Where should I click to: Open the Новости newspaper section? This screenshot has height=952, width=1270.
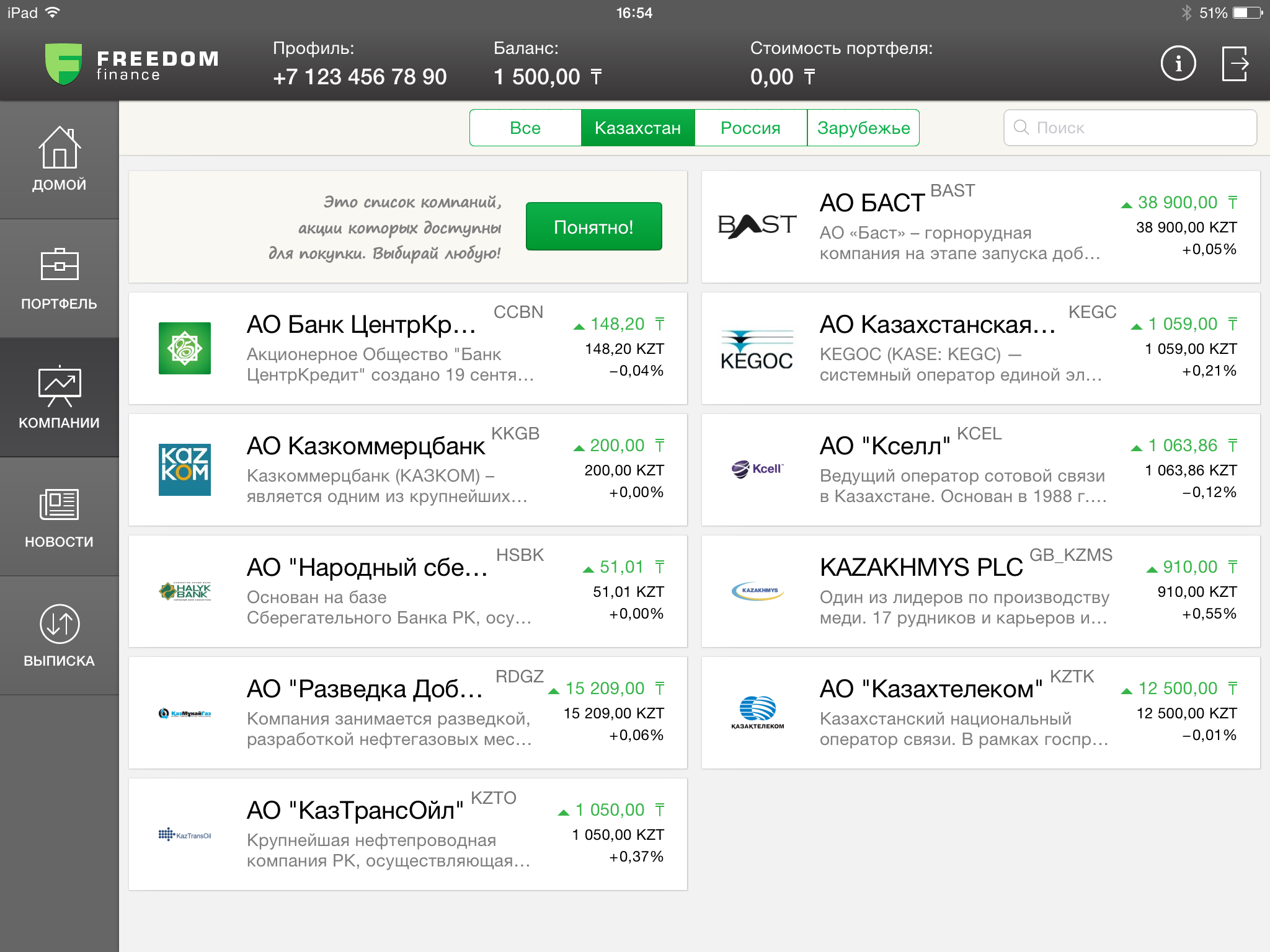(x=59, y=516)
